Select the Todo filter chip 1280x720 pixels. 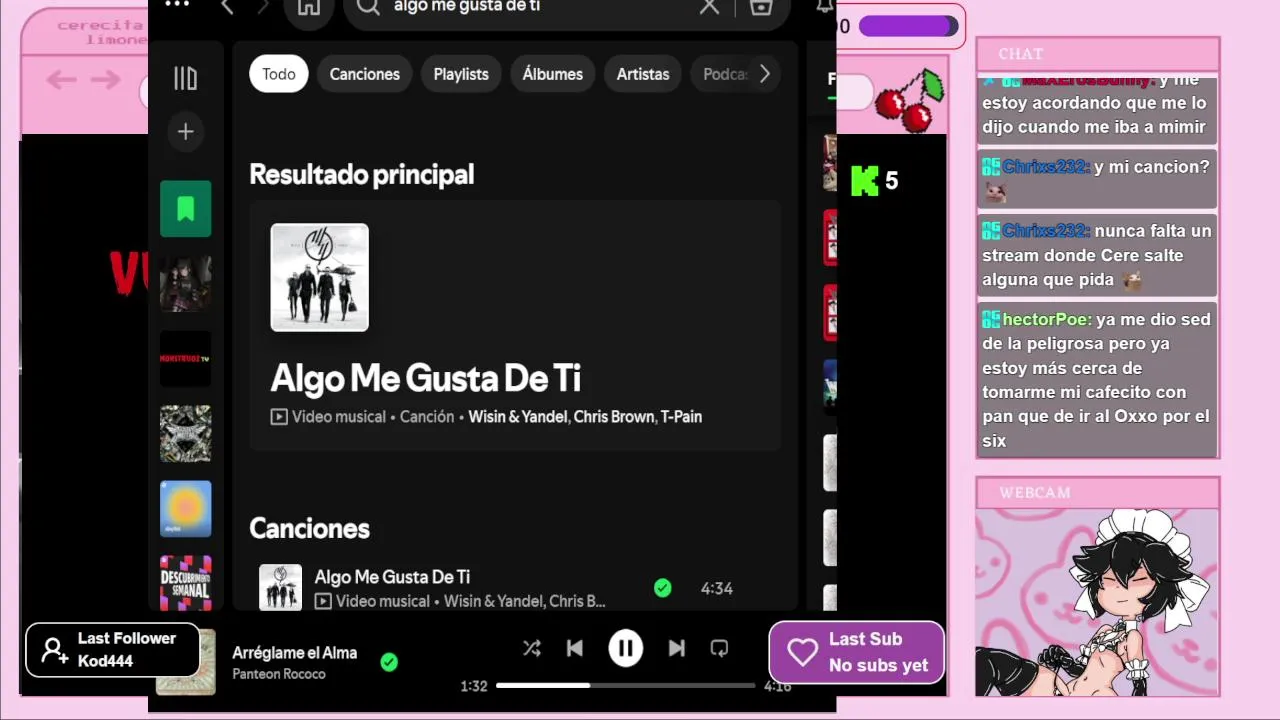[x=279, y=74]
